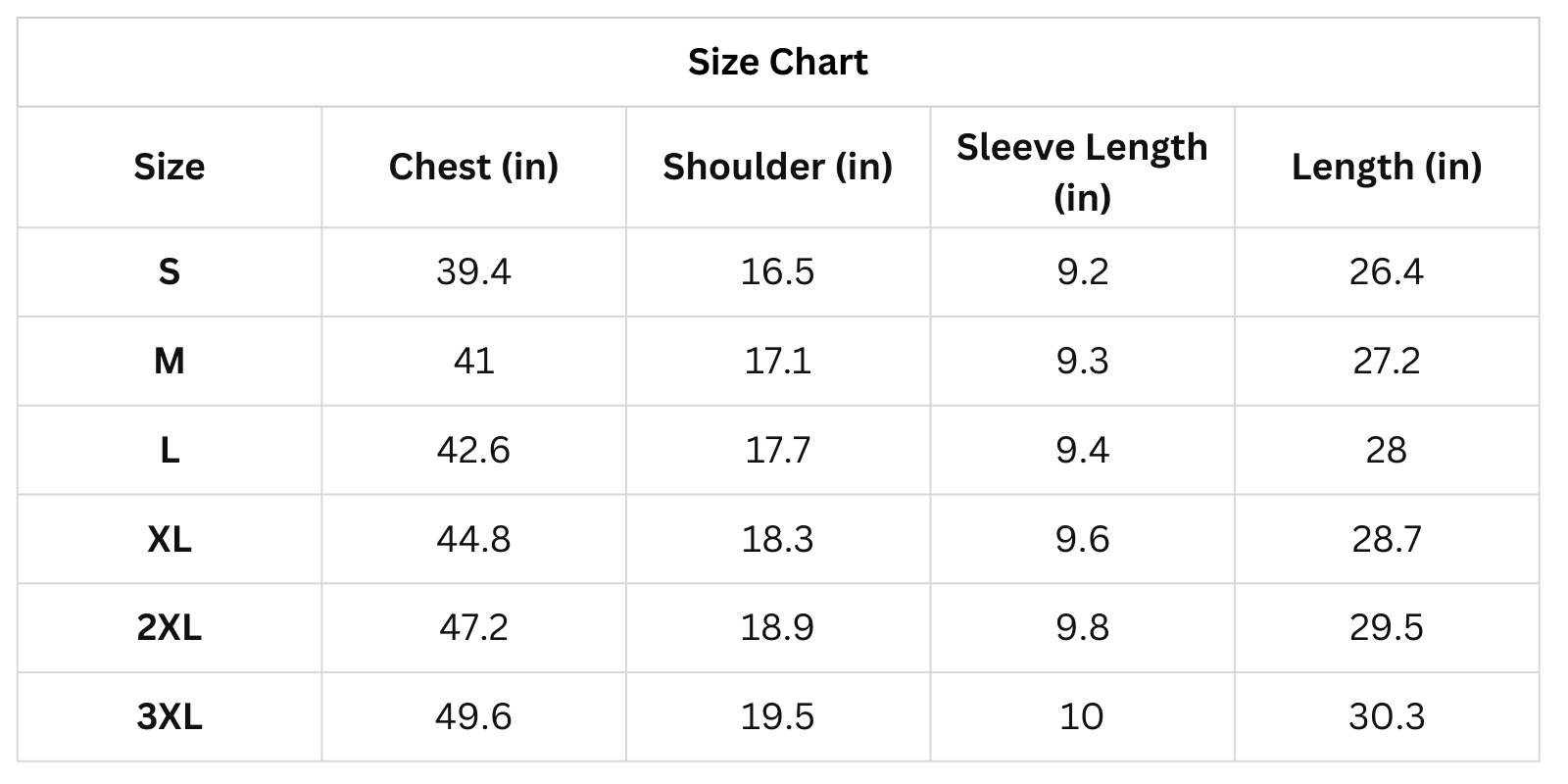Screen dimensions: 1568x784
Task: Select the XL size row label
Action: (170, 539)
